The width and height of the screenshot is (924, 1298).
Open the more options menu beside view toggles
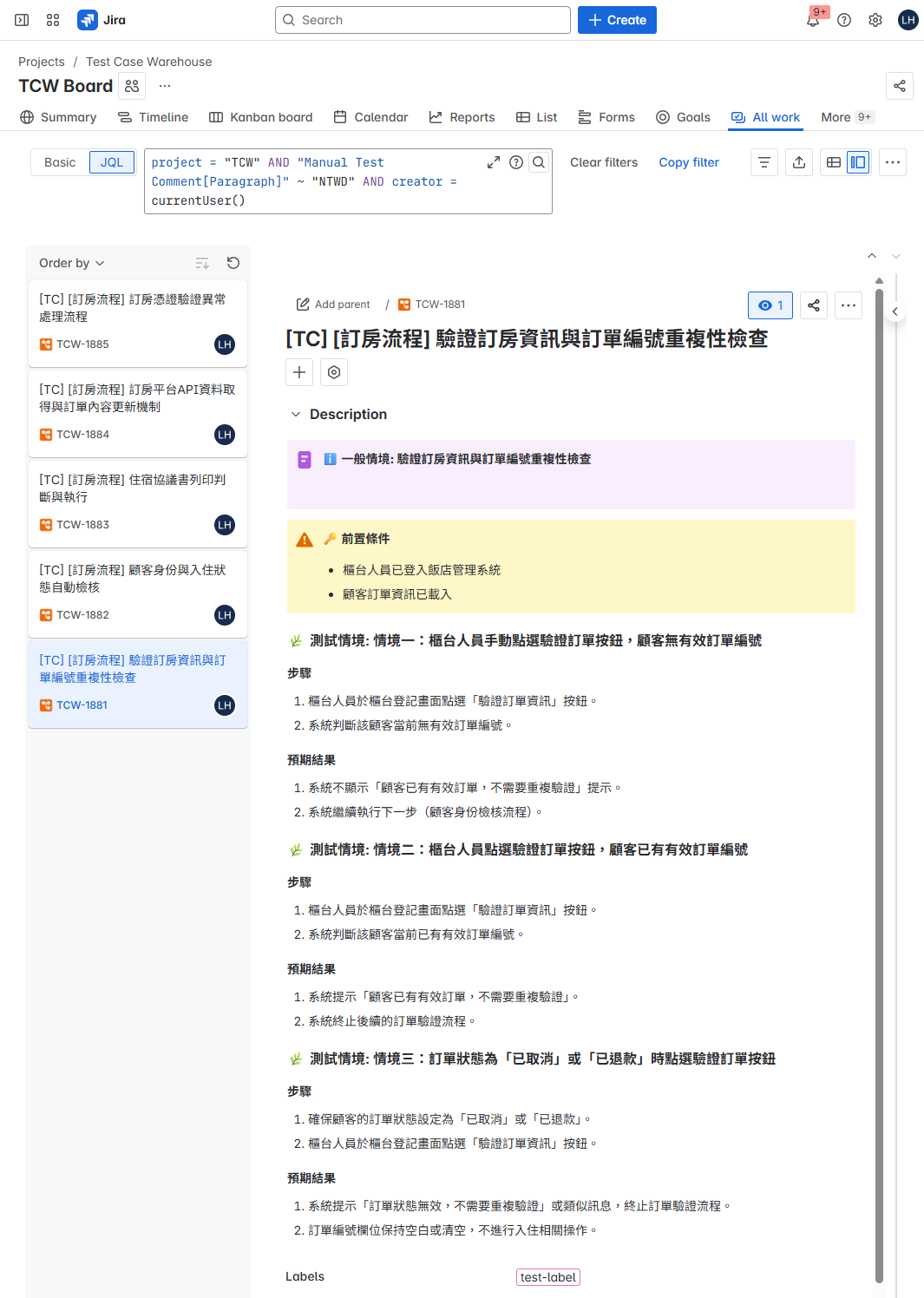coord(893,162)
